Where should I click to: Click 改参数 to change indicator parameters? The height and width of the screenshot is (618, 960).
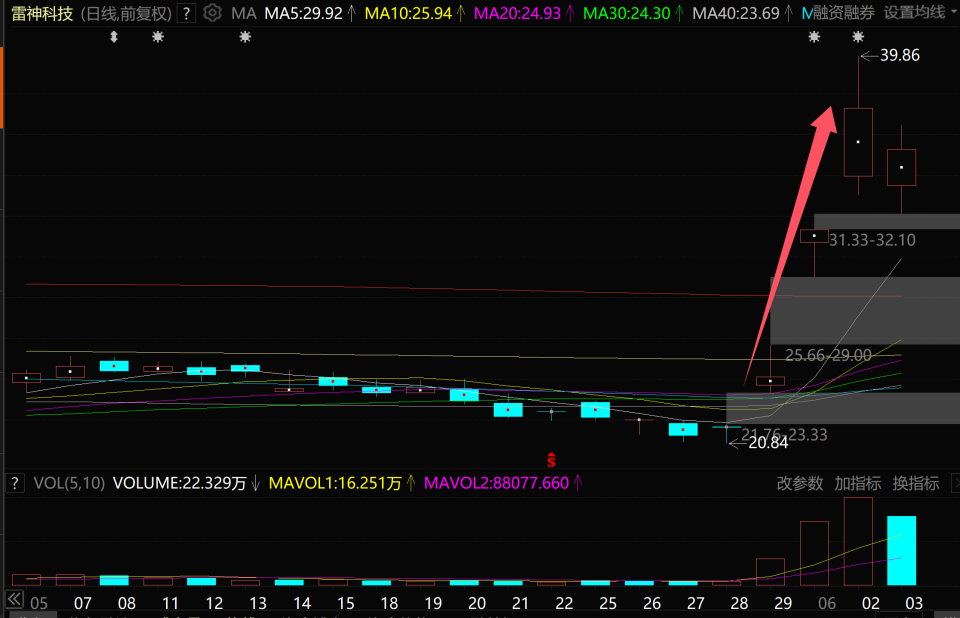tap(800, 483)
